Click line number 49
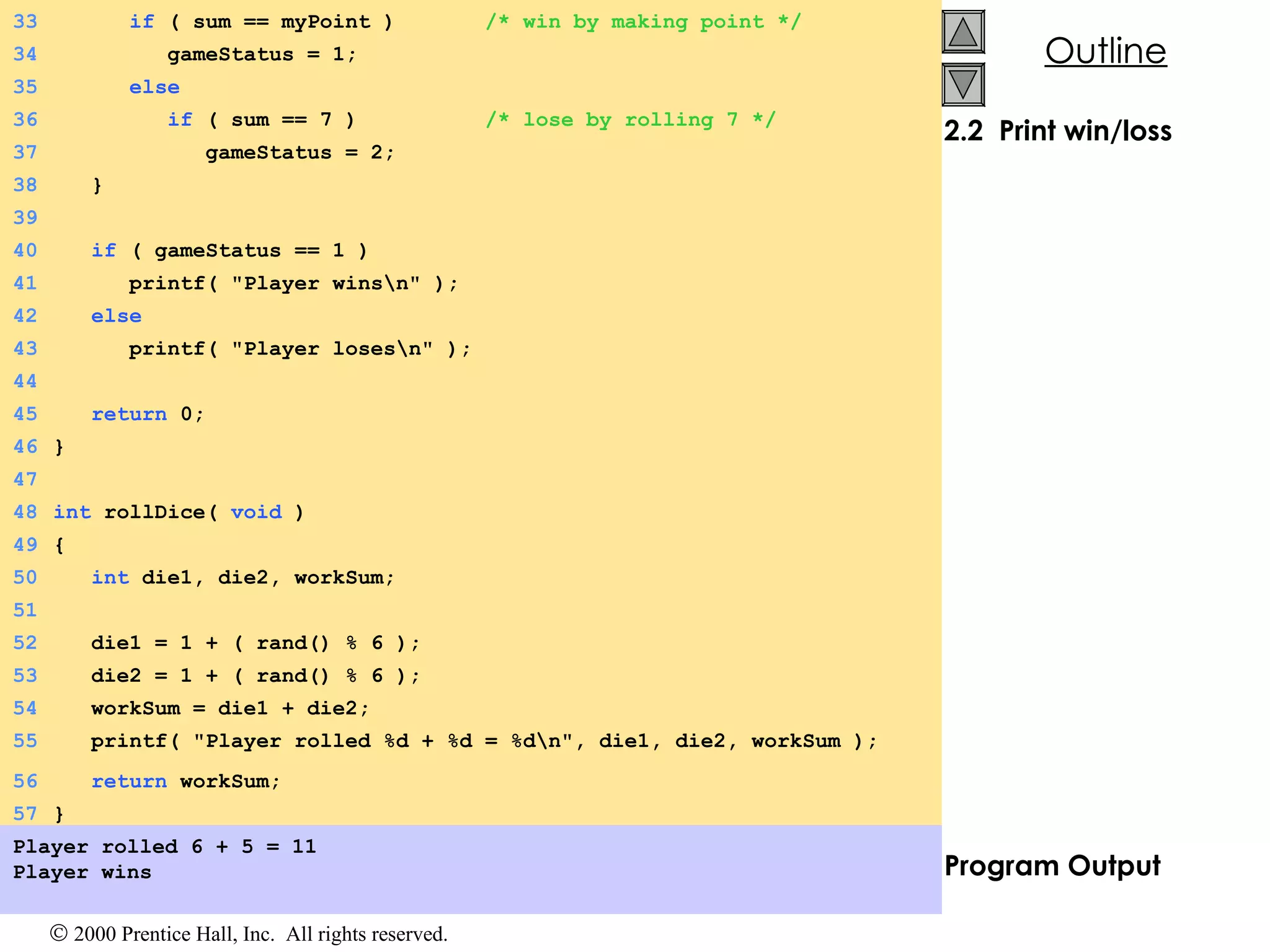 tap(25, 545)
